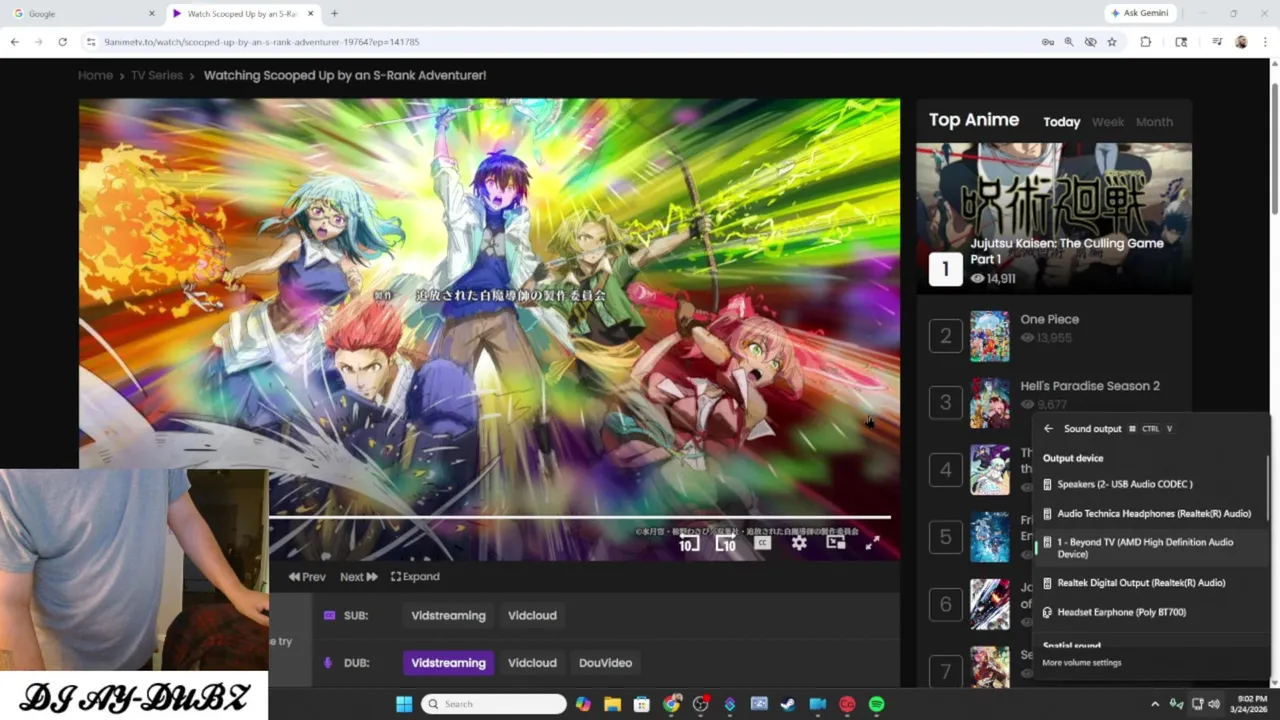Viewport: 1280px width, 720px height.
Task: Open More volume settings
Action: click(x=1082, y=663)
